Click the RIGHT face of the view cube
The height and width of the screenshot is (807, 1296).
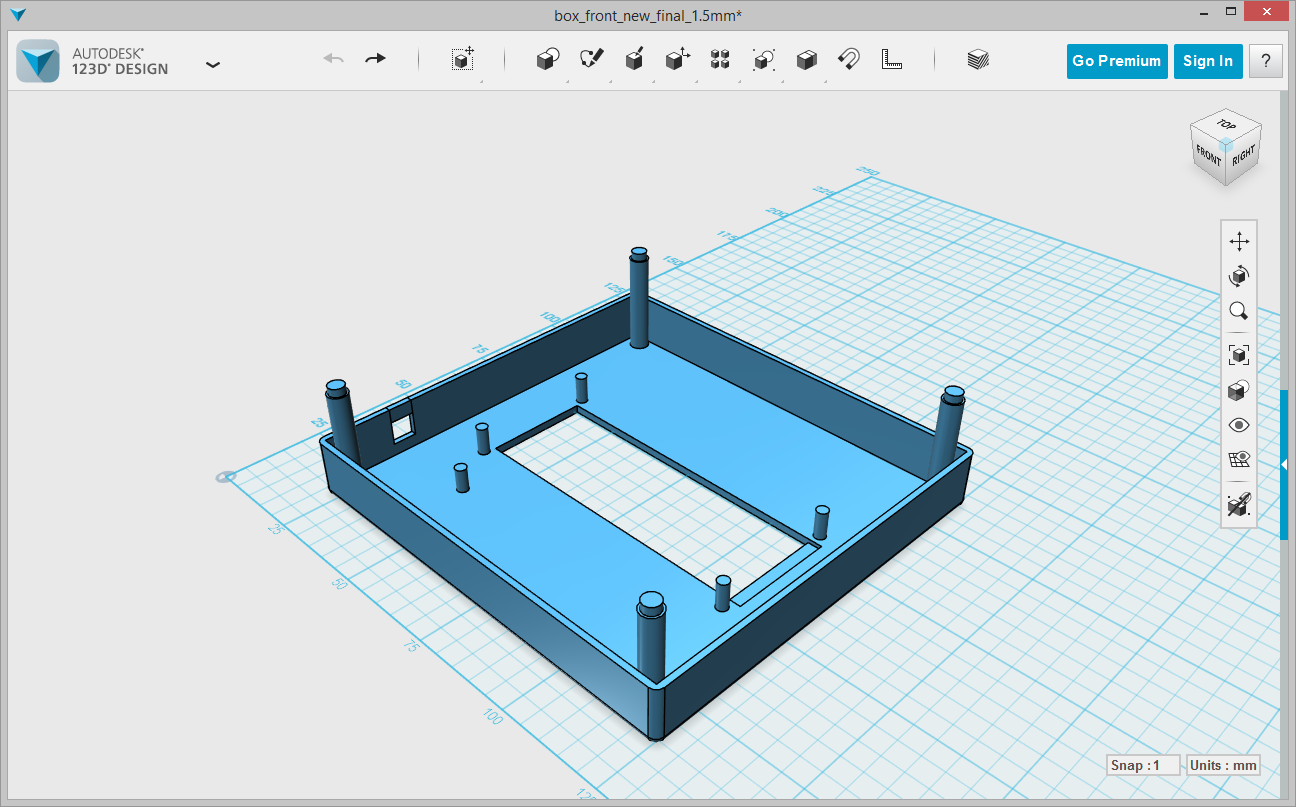[1243, 157]
